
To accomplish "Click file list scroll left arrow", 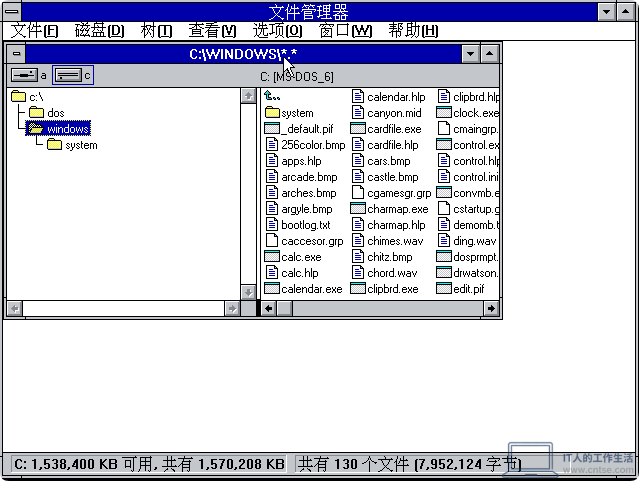I will pyautogui.click(x=268, y=309).
